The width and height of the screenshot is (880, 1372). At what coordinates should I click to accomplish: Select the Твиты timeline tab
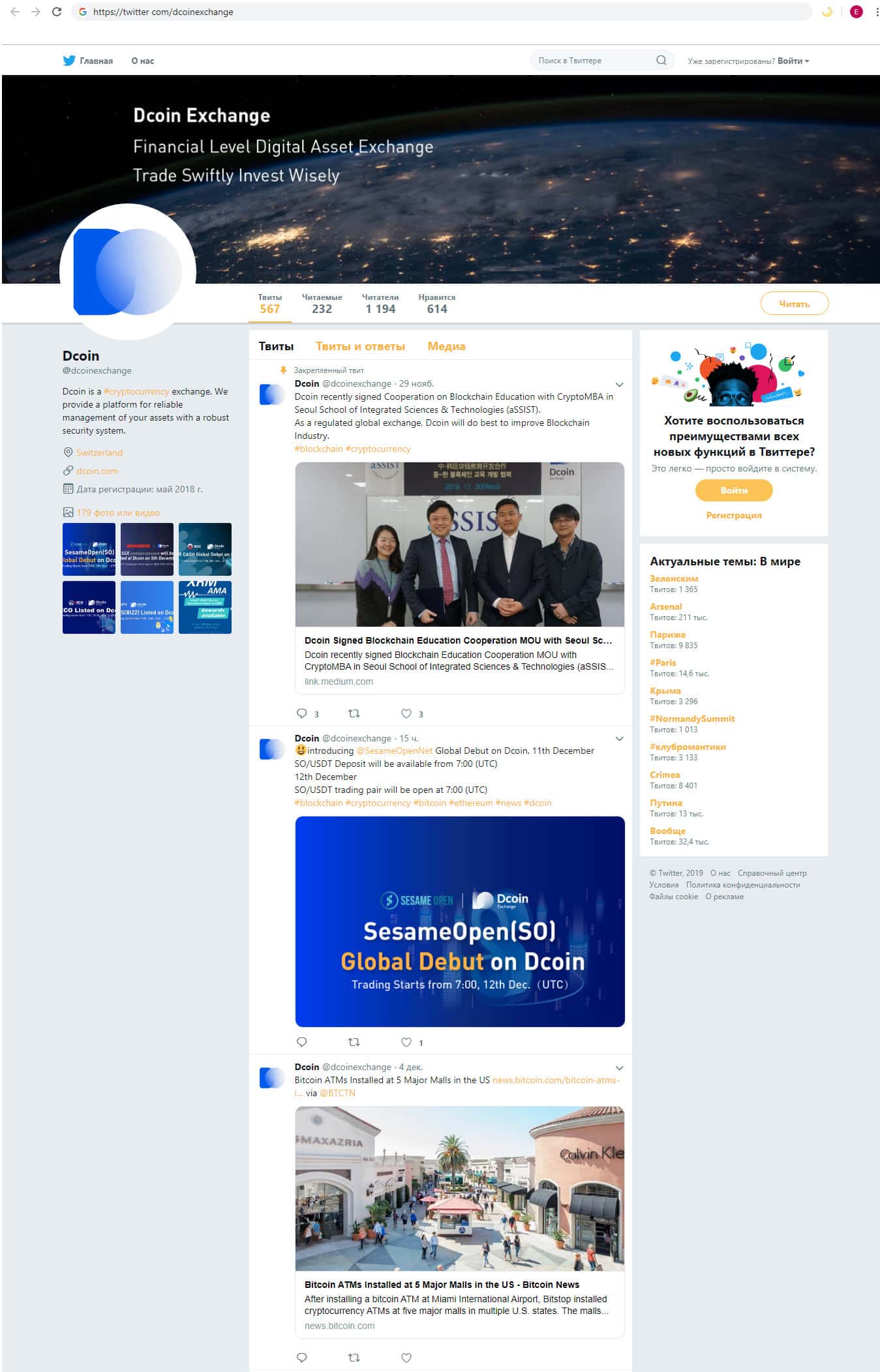[276, 346]
